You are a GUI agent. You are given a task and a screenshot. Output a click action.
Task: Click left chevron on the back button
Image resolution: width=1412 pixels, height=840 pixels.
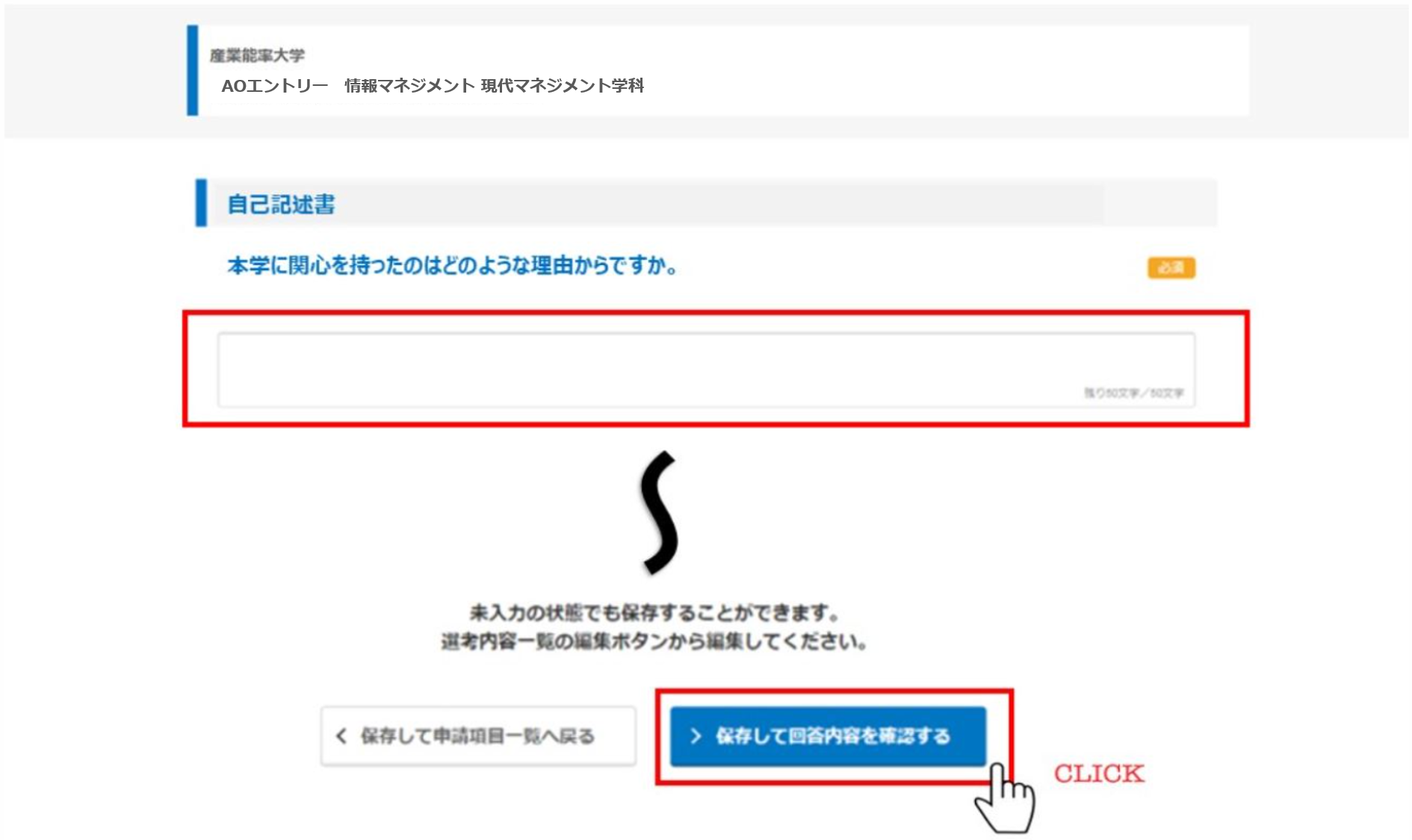click(x=341, y=736)
